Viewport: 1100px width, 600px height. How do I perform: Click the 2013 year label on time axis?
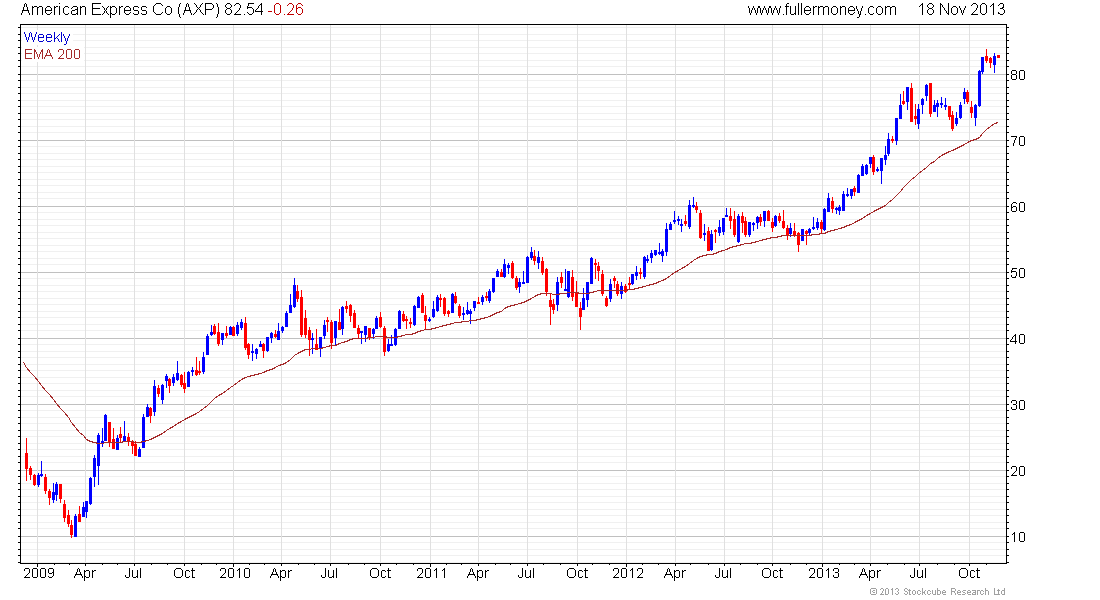pyautogui.click(x=824, y=573)
